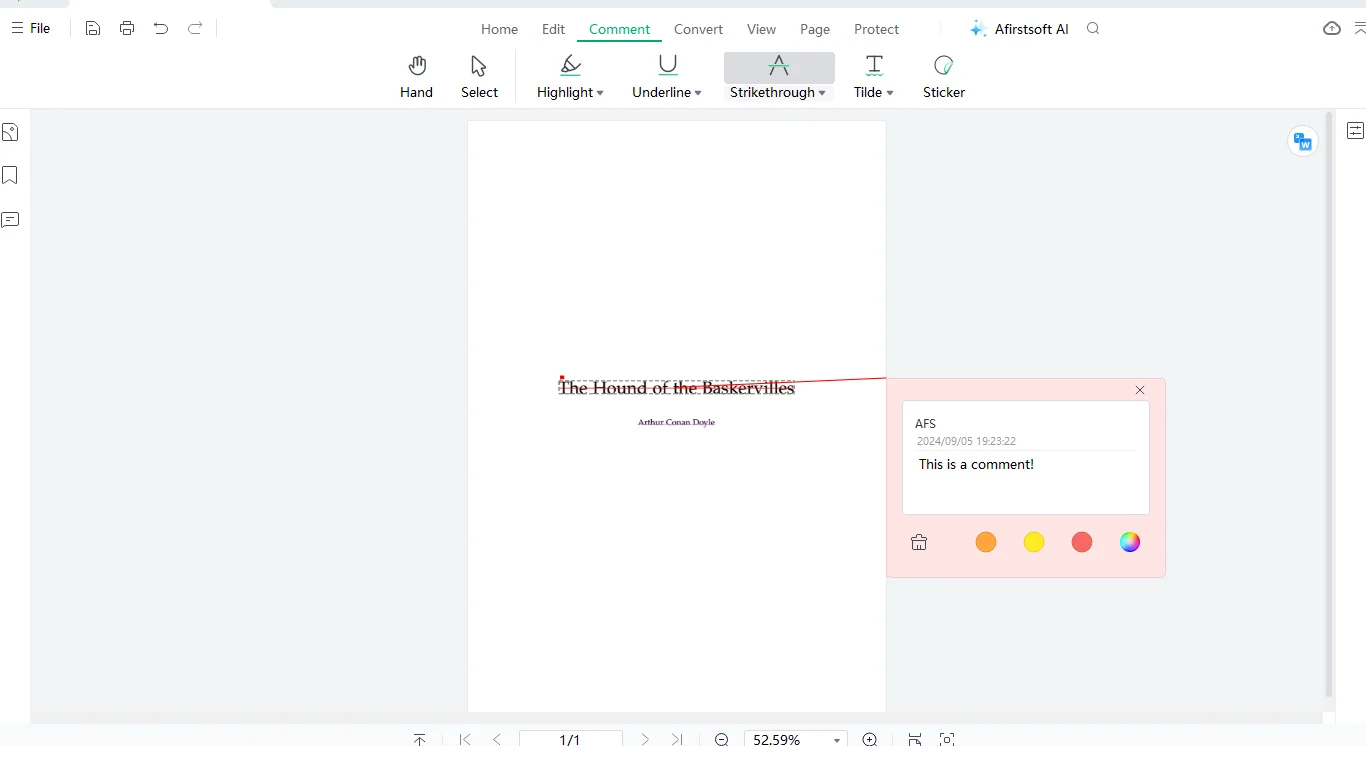Select the Sticker tool
This screenshot has height=758, width=1366.
point(944,77)
